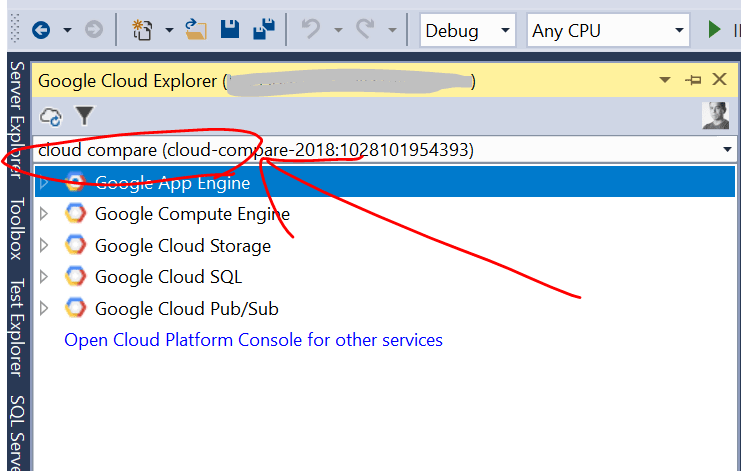Open the Navigate Backward history dropdown arrow
This screenshot has height=471, width=741.
(x=67, y=30)
